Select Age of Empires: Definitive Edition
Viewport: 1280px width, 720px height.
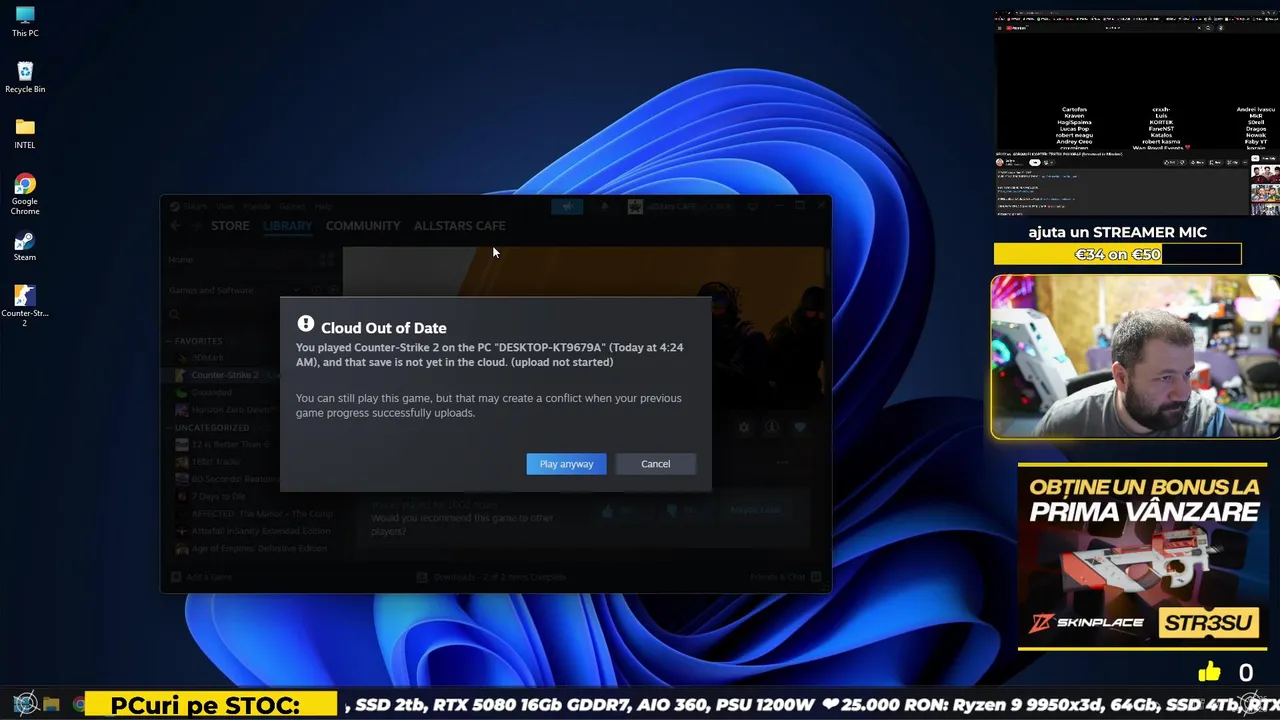[250, 548]
